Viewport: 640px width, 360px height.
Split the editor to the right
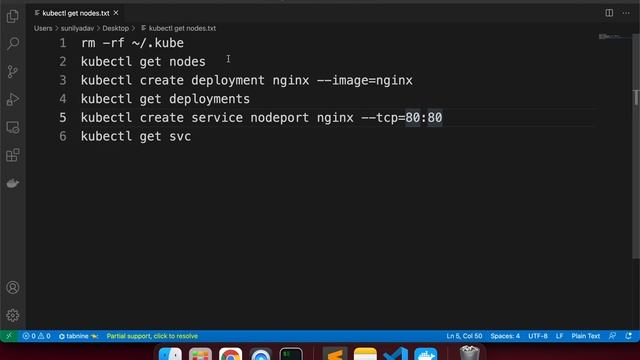609,13
